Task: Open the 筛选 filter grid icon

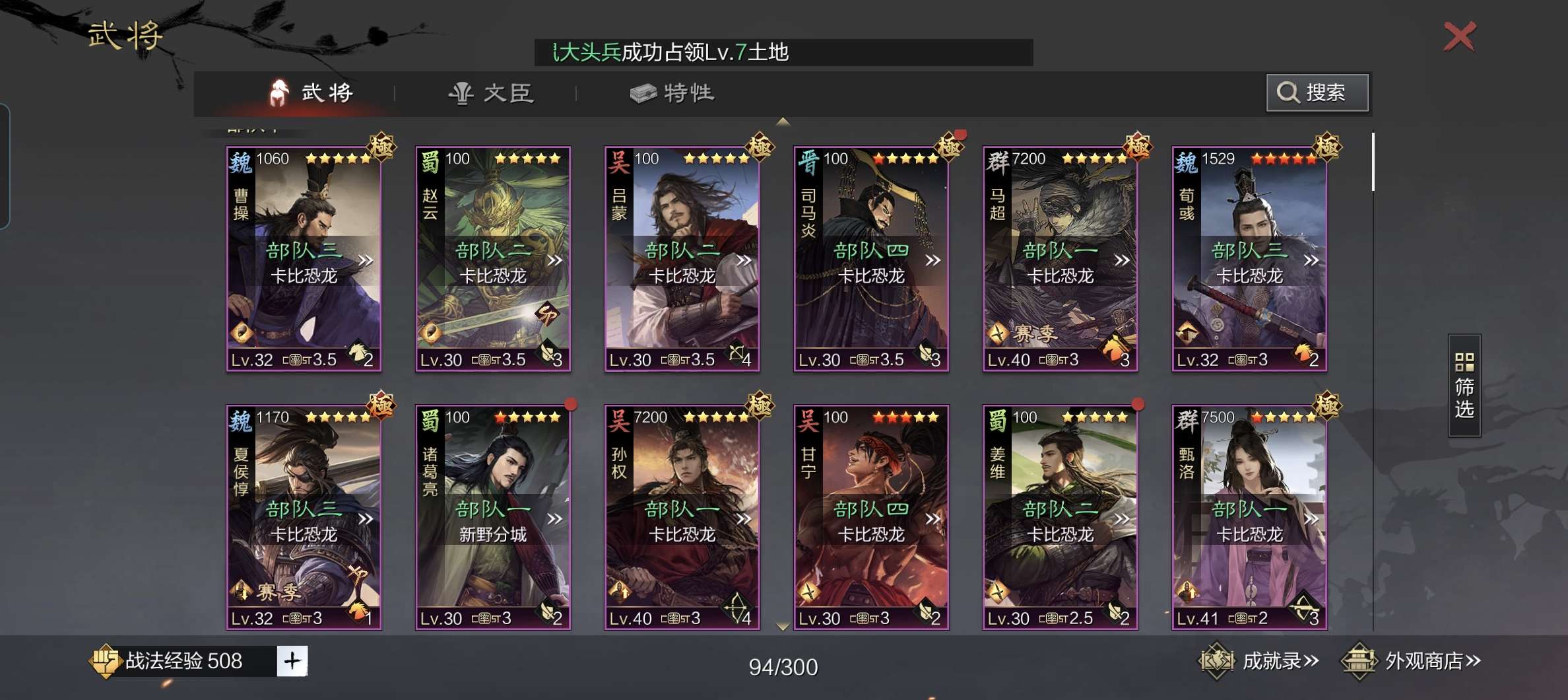Action: 1464,362
